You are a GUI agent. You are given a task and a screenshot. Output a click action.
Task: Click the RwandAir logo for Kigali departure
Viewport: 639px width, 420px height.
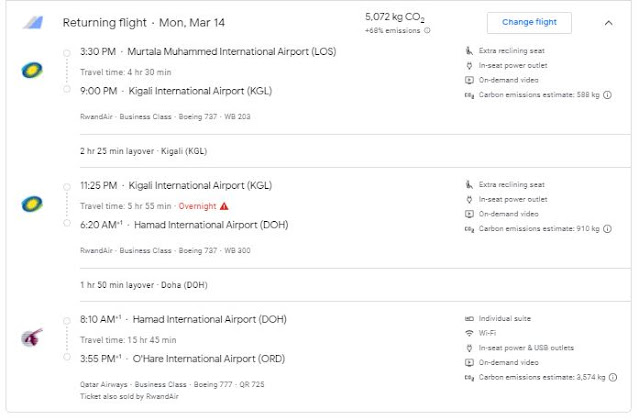pos(30,204)
